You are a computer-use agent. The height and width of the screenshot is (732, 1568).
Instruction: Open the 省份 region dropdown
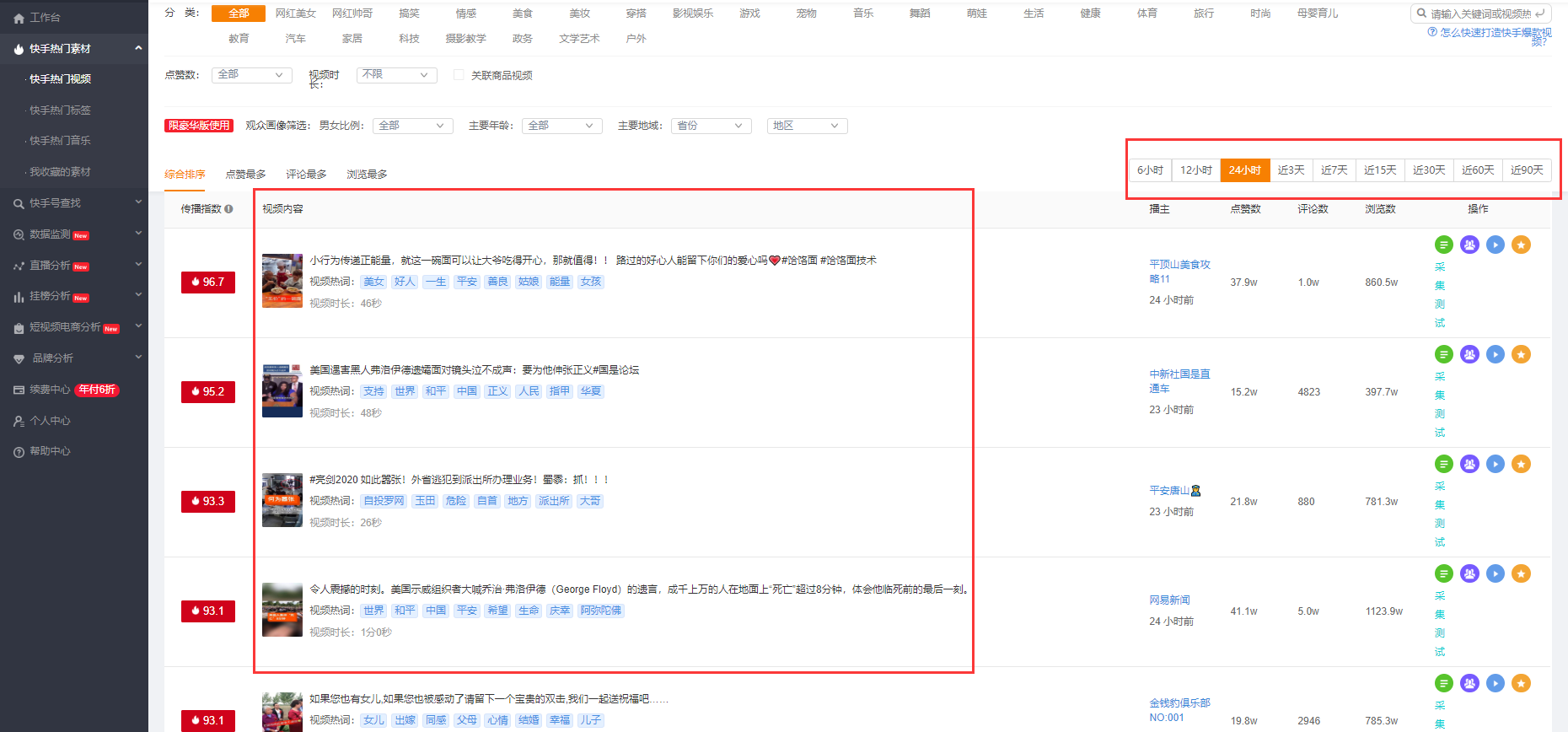tap(712, 126)
